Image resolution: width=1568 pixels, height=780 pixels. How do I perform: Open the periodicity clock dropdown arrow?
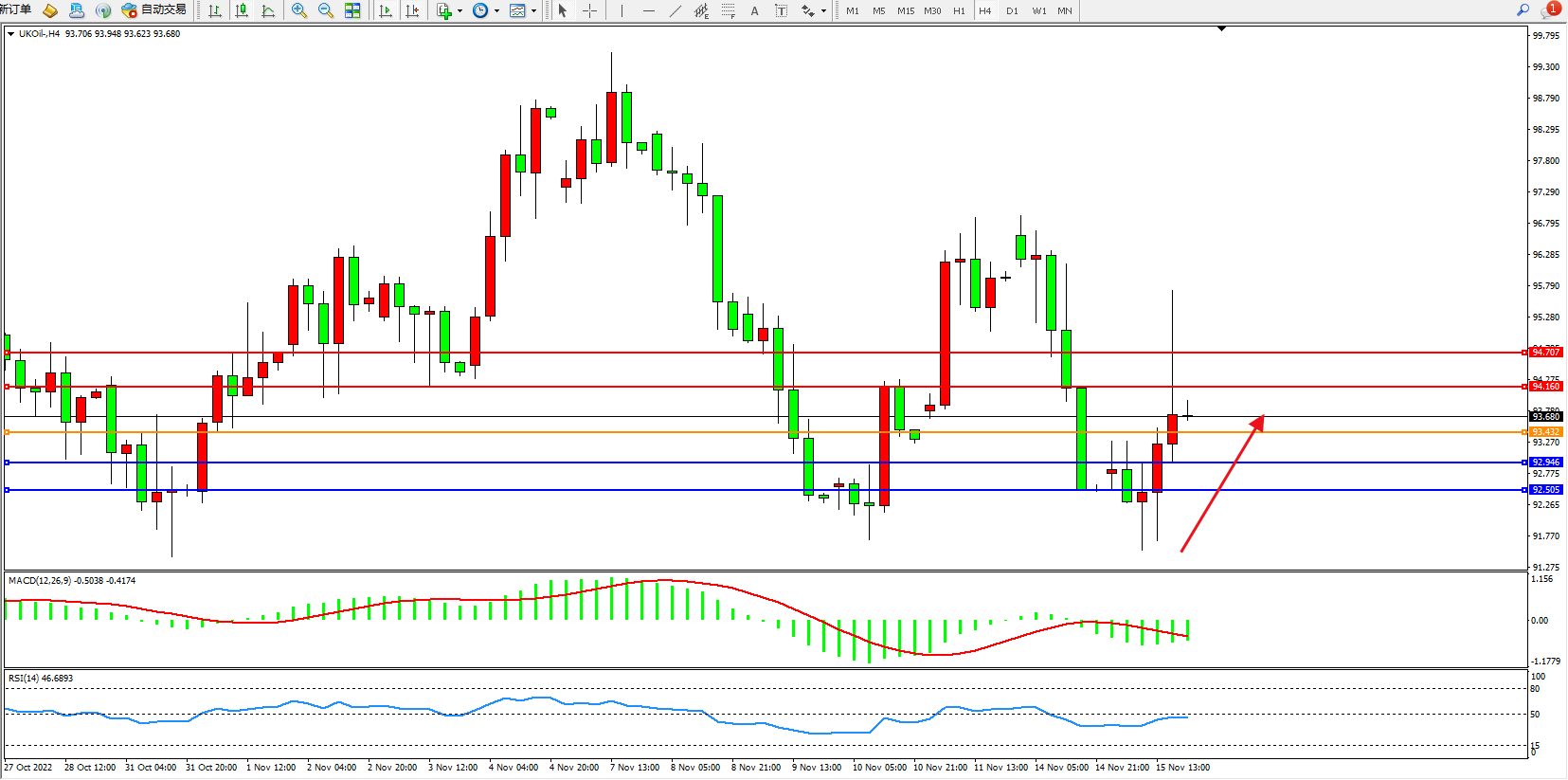point(496,11)
